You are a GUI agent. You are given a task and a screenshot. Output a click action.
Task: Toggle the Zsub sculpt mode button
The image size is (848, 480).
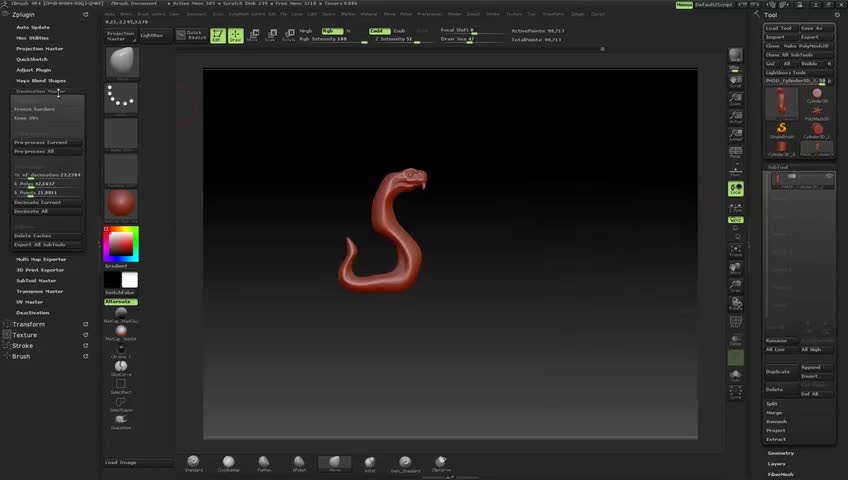click(x=399, y=31)
